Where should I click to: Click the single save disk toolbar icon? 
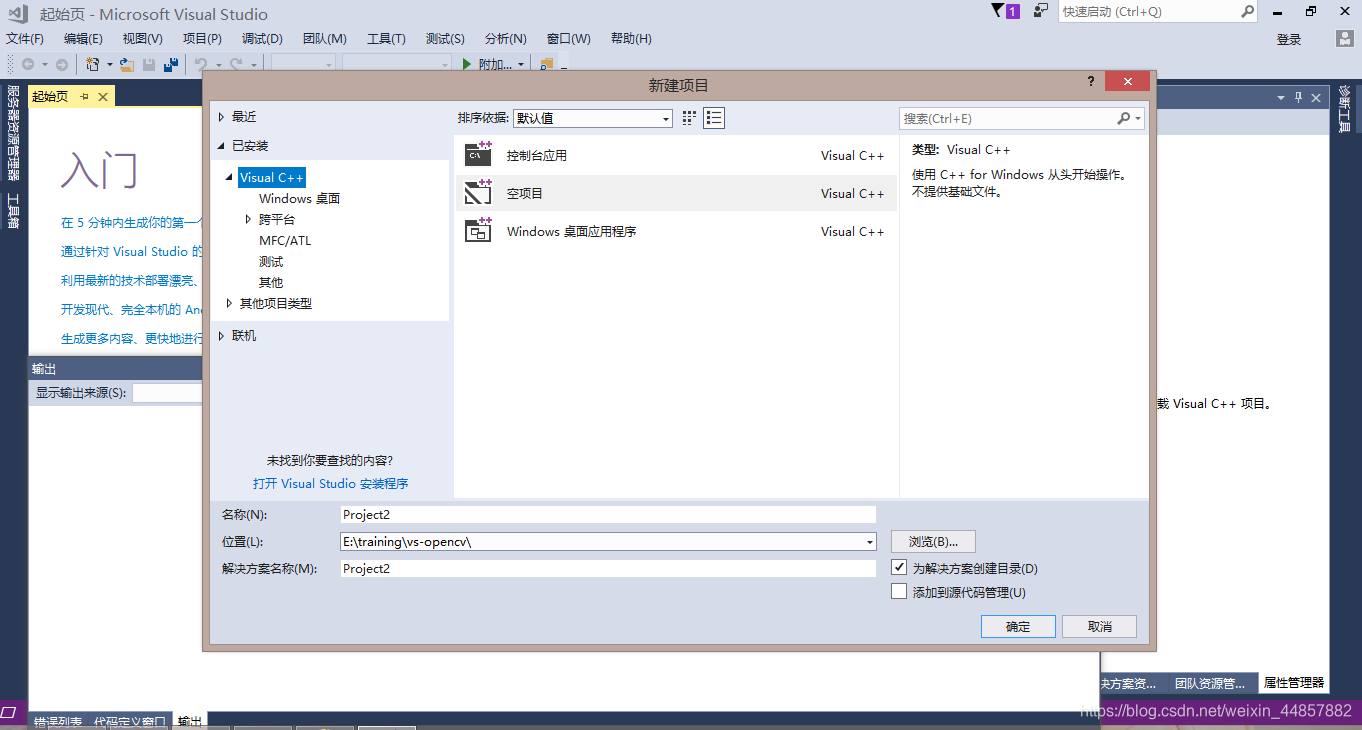click(149, 64)
